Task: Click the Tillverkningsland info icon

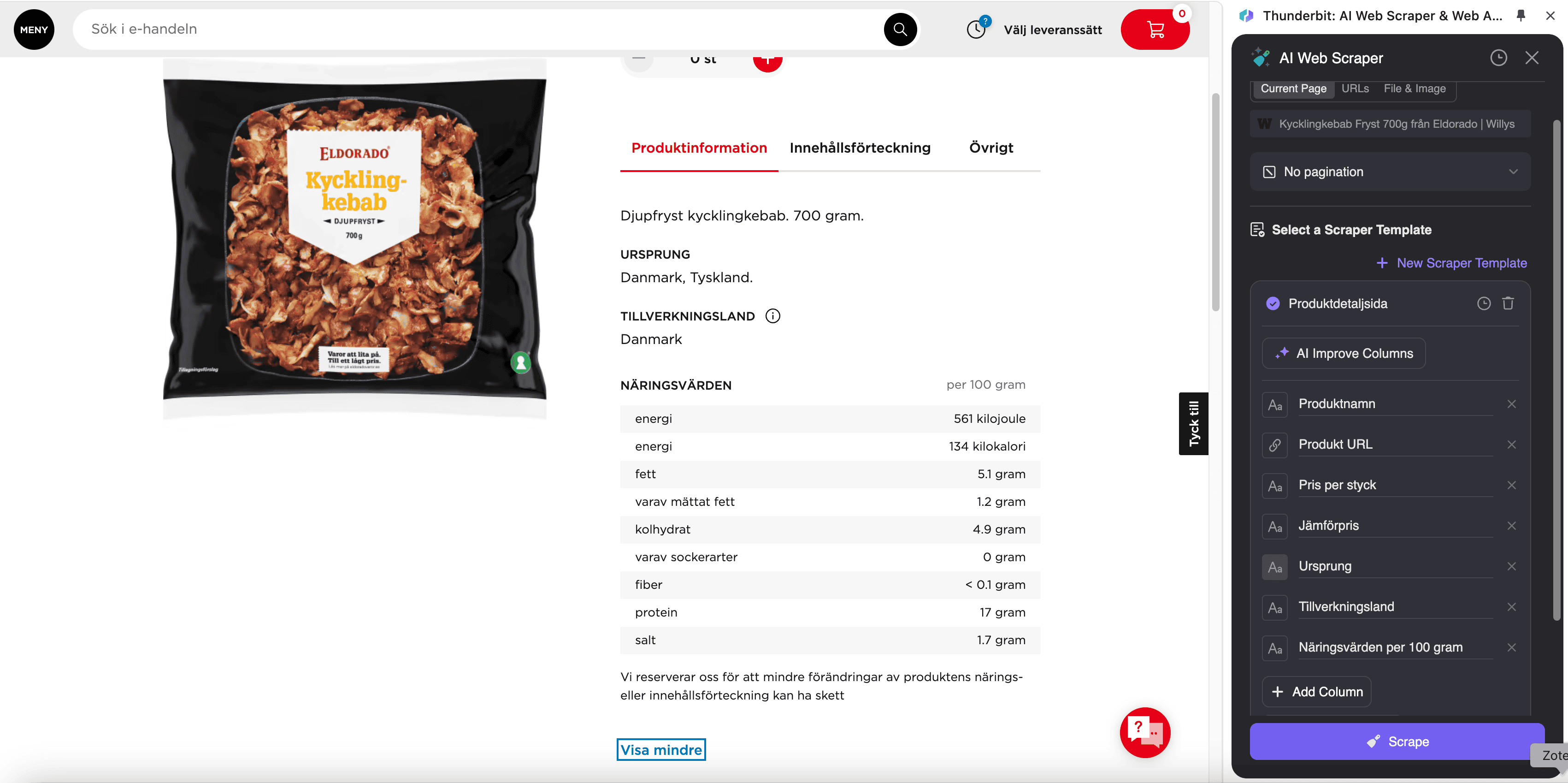Action: (772, 316)
